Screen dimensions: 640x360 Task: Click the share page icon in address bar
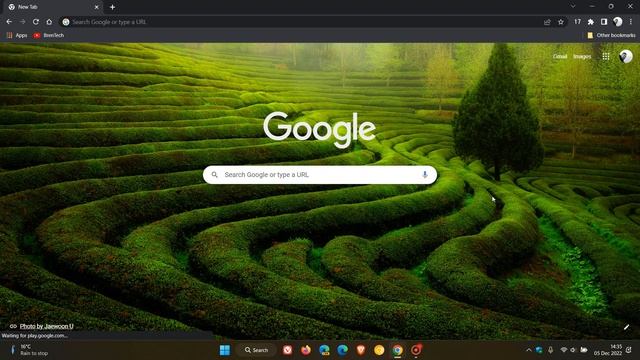pyautogui.click(x=547, y=22)
